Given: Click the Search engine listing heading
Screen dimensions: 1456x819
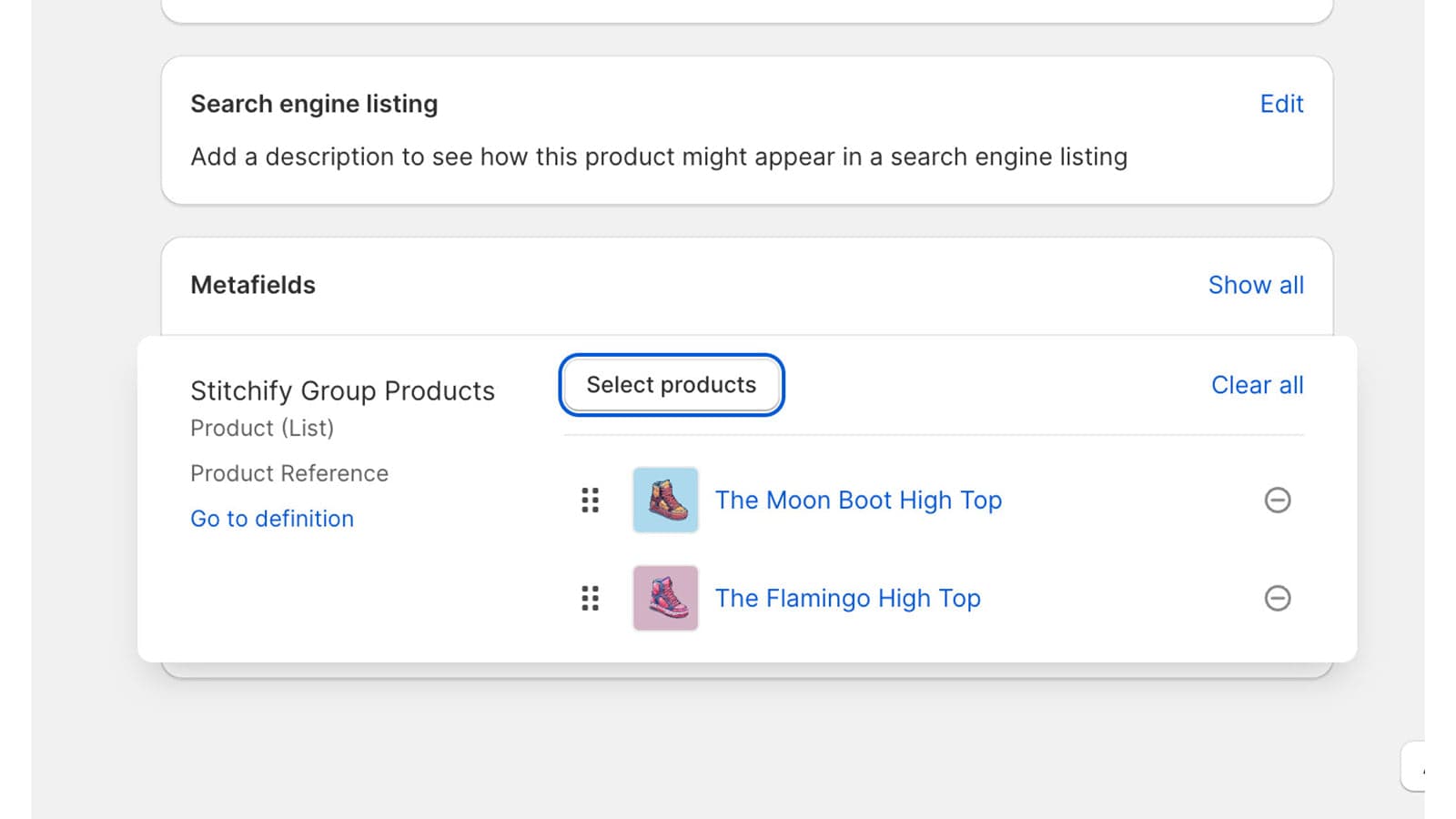Looking at the screenshot, I should (314, 104).
